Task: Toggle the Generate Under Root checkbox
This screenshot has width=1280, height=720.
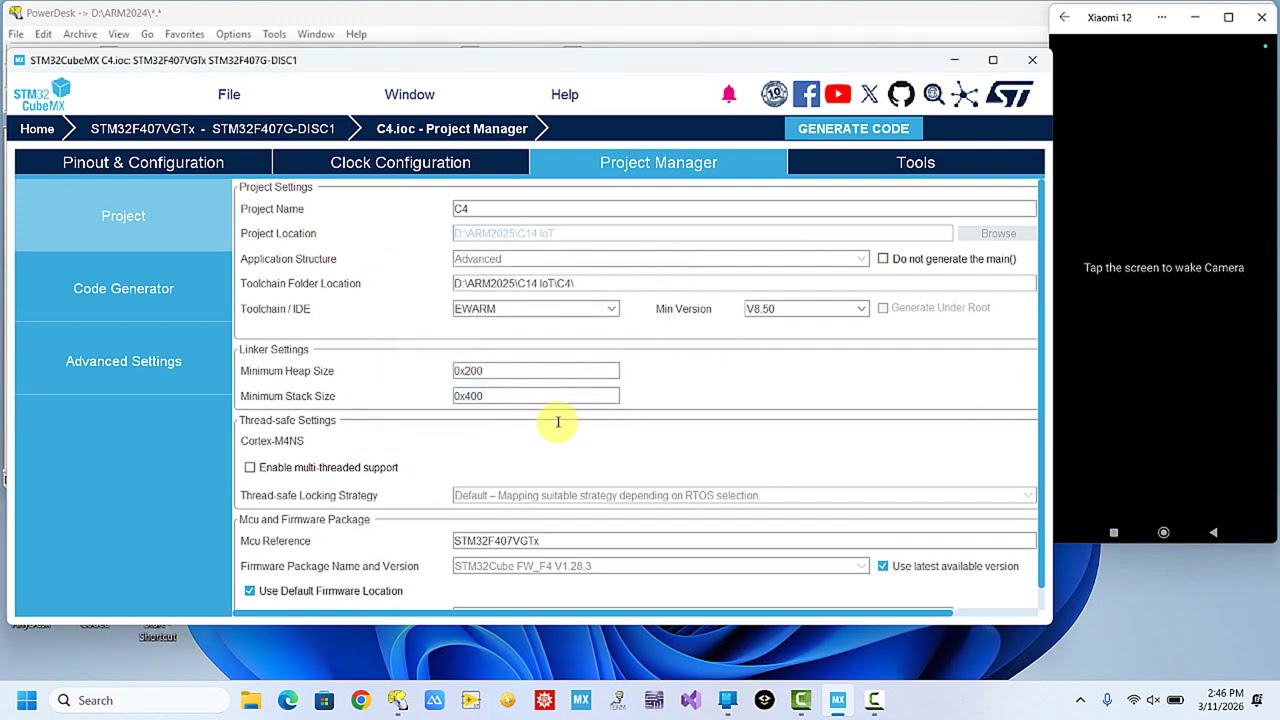Action: [883, 308]
